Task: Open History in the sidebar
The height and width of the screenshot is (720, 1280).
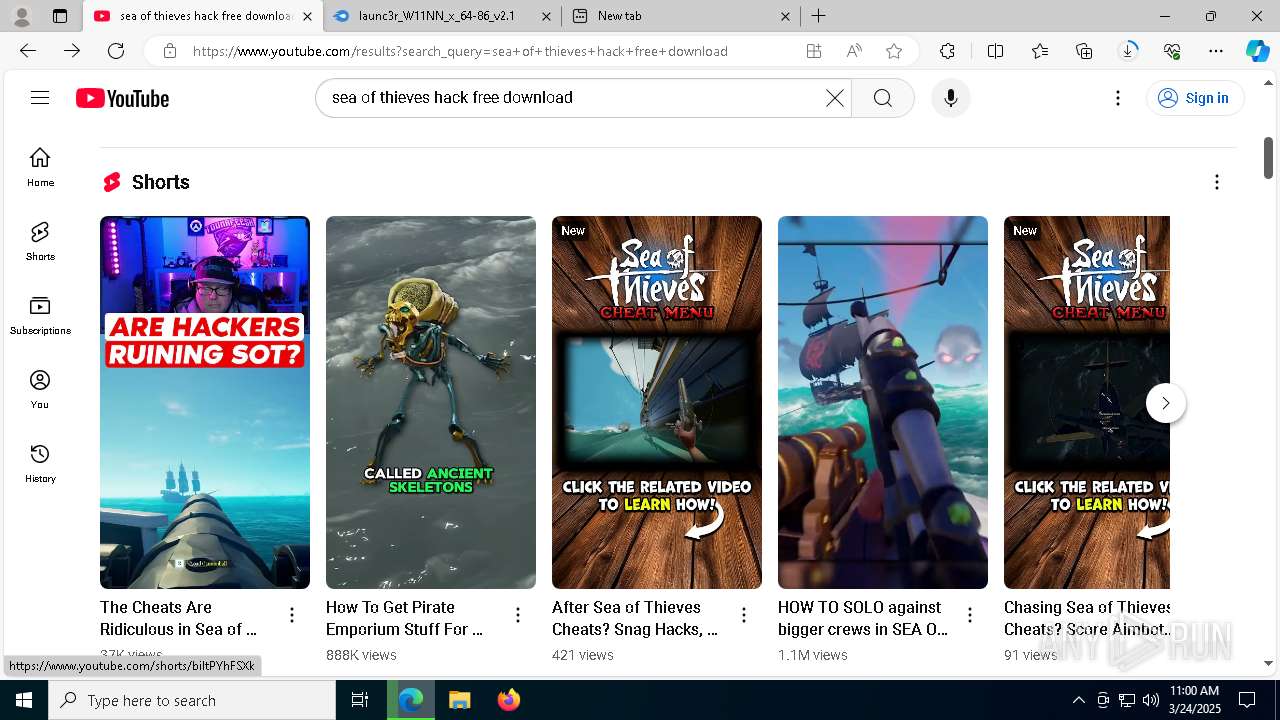Action: coord(40,463)
